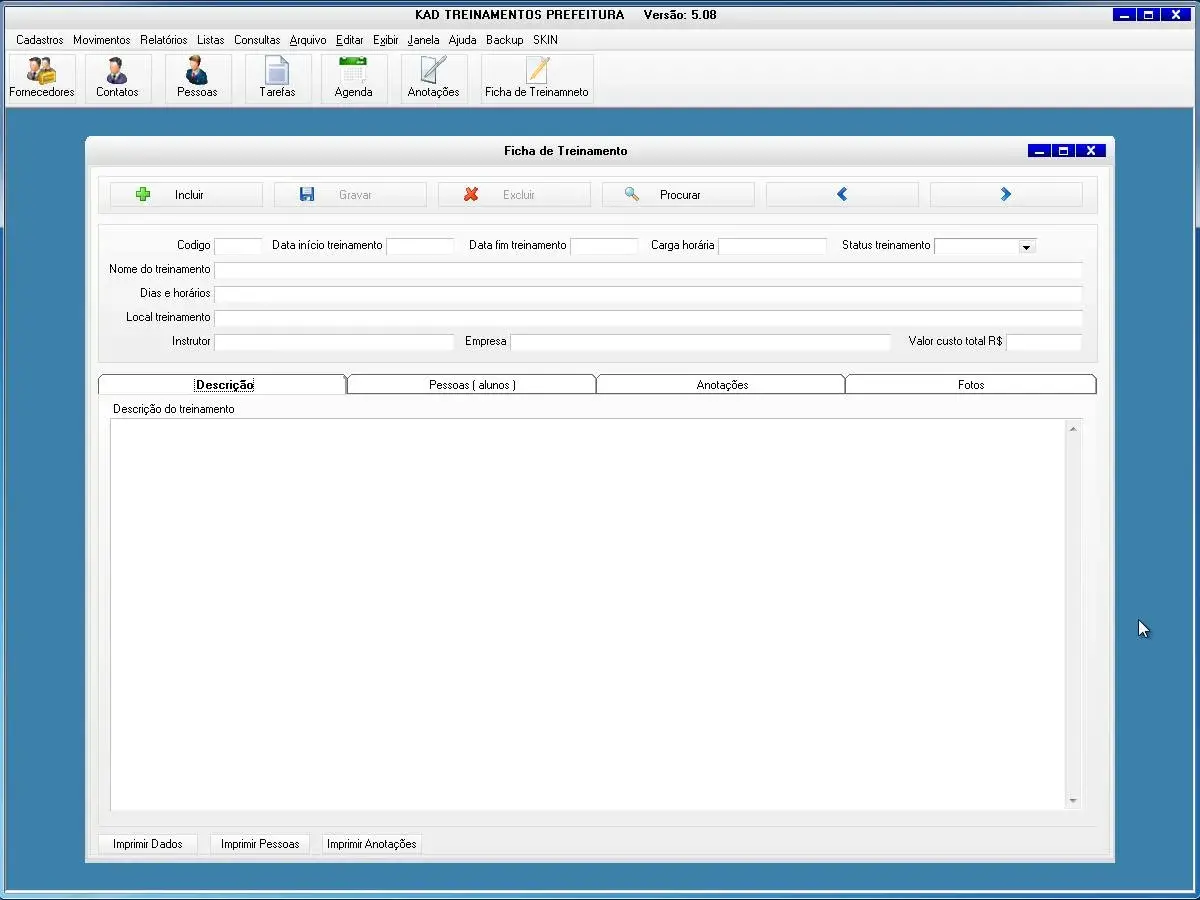The image size is (1200, 900).
Task: Click inside the Descrição do treinamento text area
Action: 588,614
